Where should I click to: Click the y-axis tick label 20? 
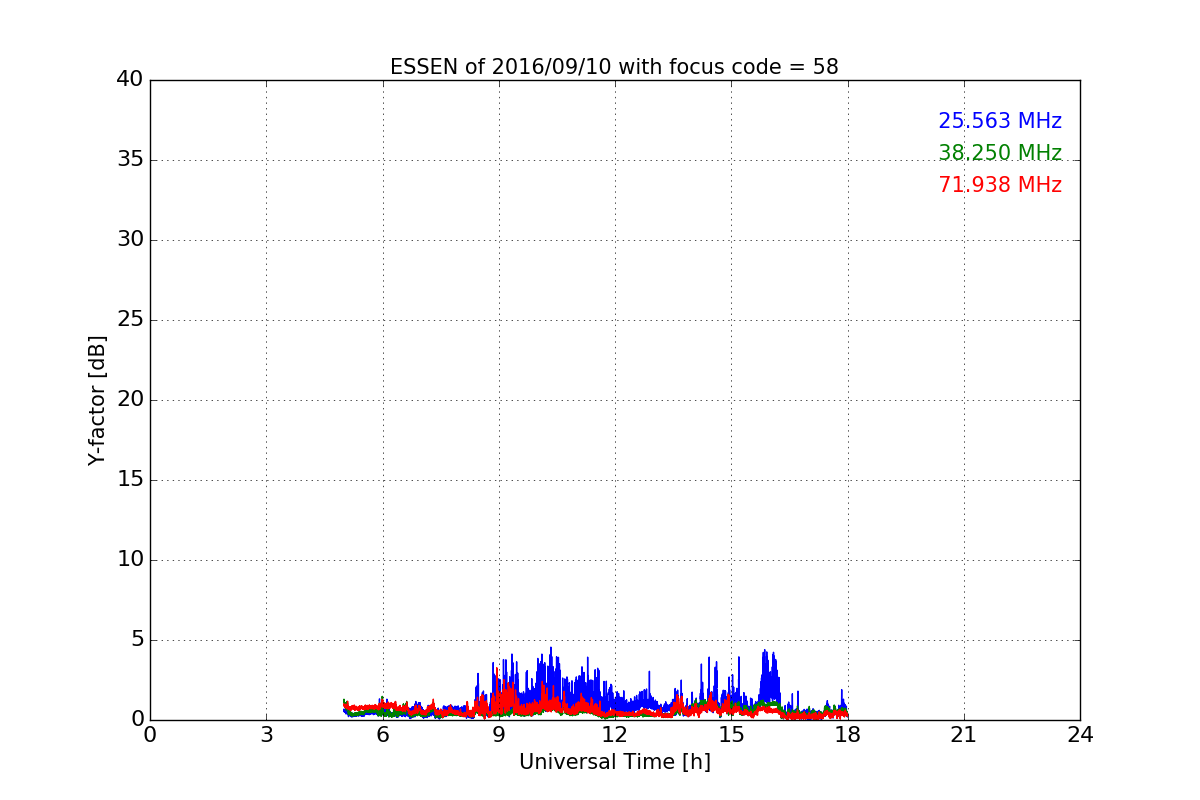point(130,400)
